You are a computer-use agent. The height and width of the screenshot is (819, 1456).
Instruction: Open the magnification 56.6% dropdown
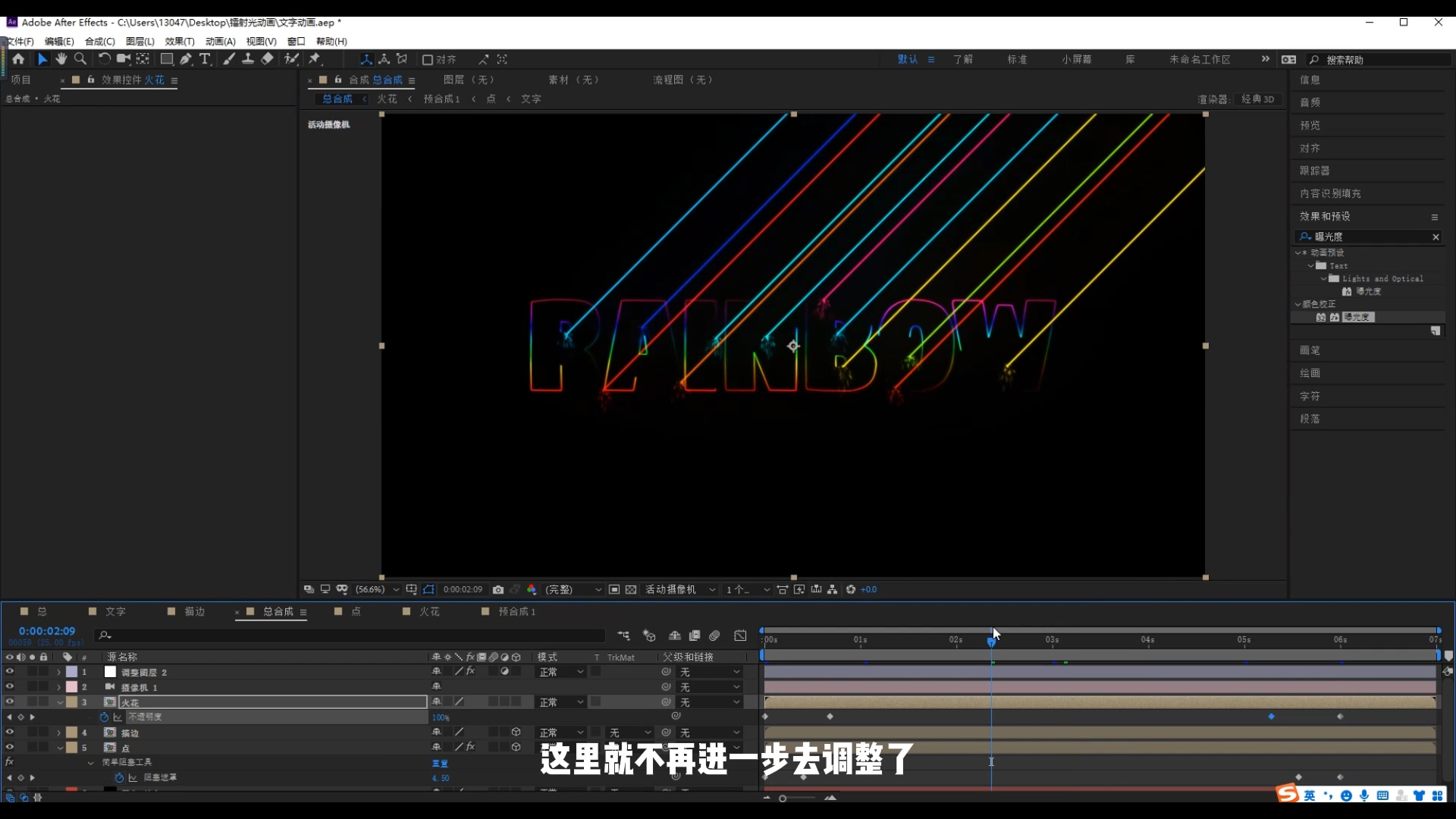click(x=375, y=589)
